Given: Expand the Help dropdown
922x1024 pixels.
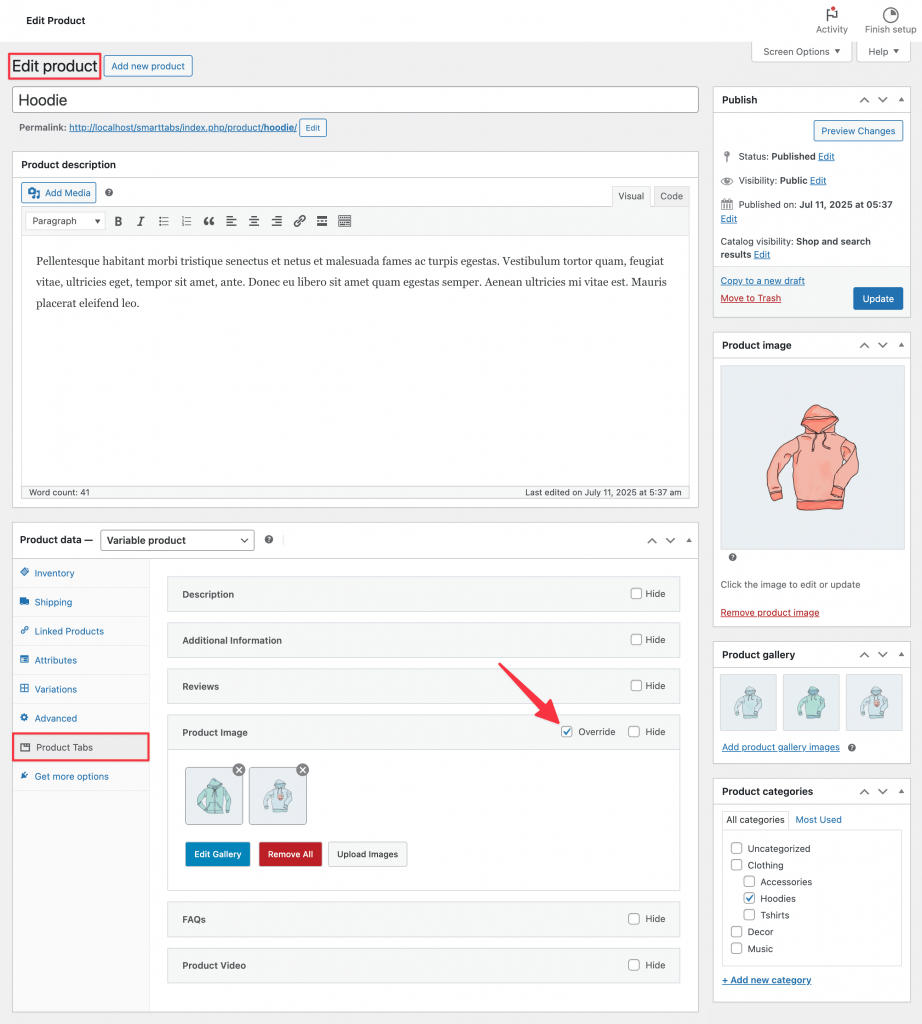Looking at the screenshot, I should click(x=883, y=52).
